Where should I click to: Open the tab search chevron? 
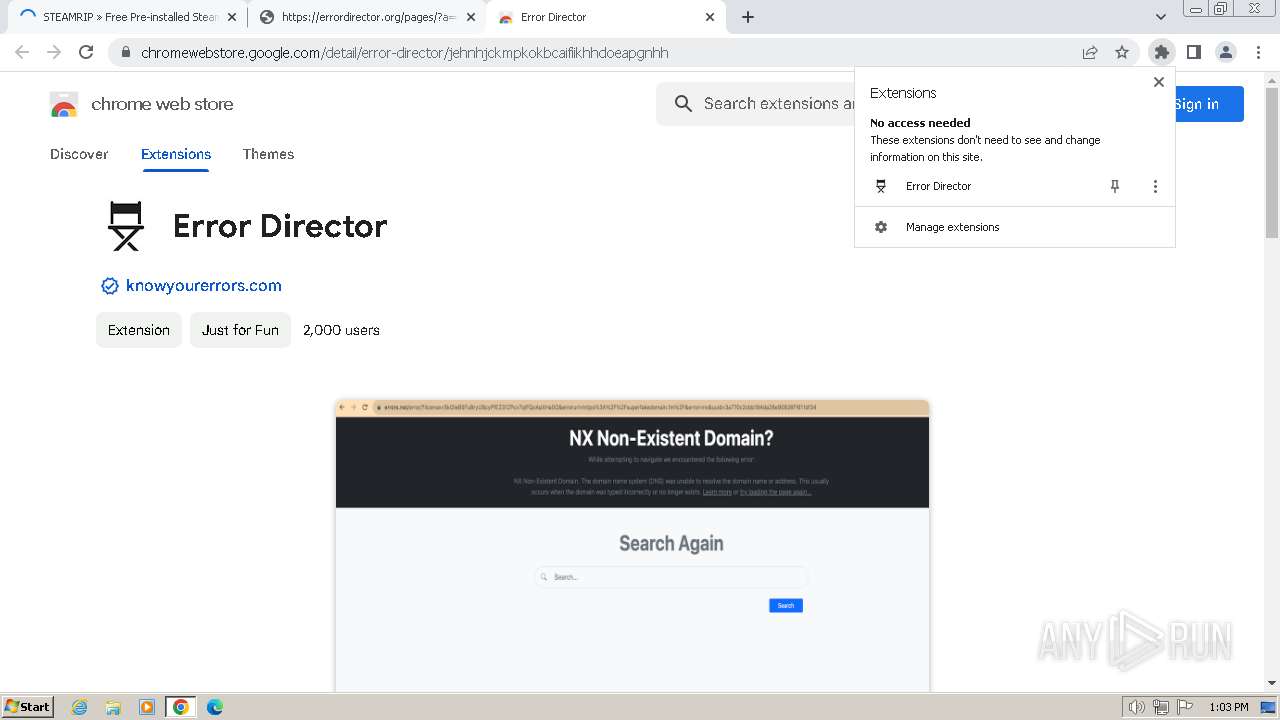(x=1160, y=17)
